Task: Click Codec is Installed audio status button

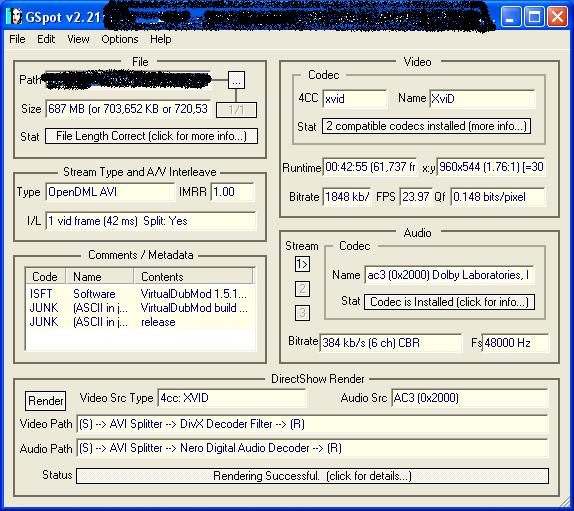Action: click(449, 302)
